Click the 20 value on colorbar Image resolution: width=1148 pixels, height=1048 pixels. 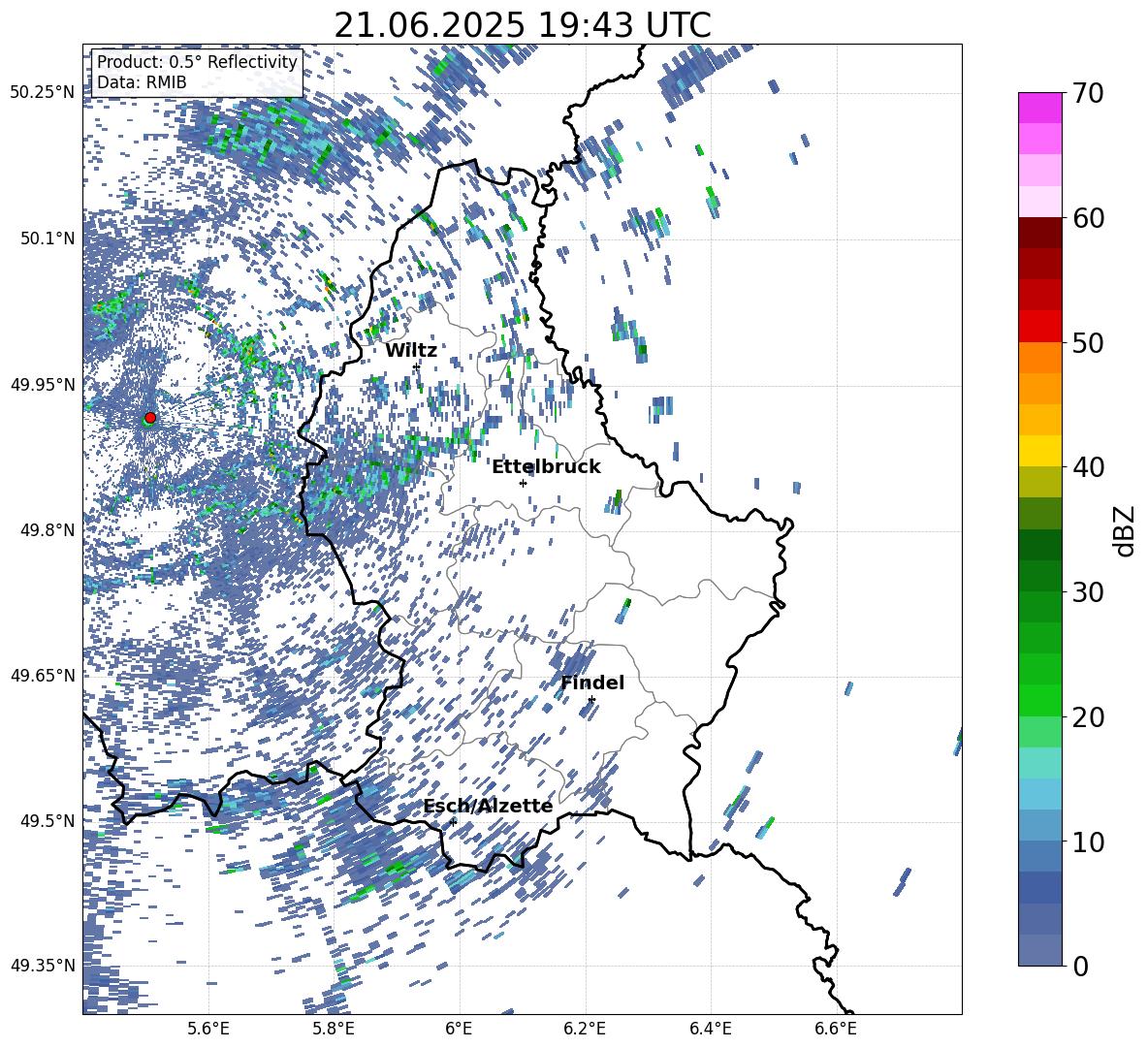[x=1088, y=716]
